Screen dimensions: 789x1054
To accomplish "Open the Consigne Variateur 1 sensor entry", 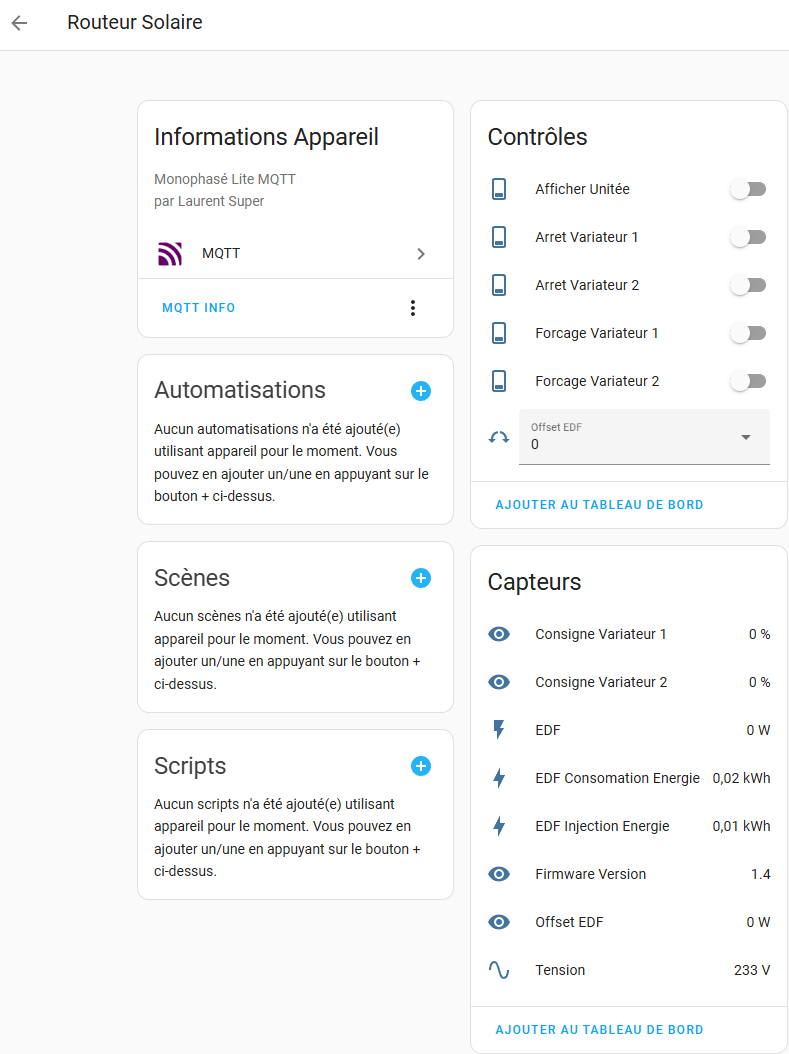I will pos(600,634).
